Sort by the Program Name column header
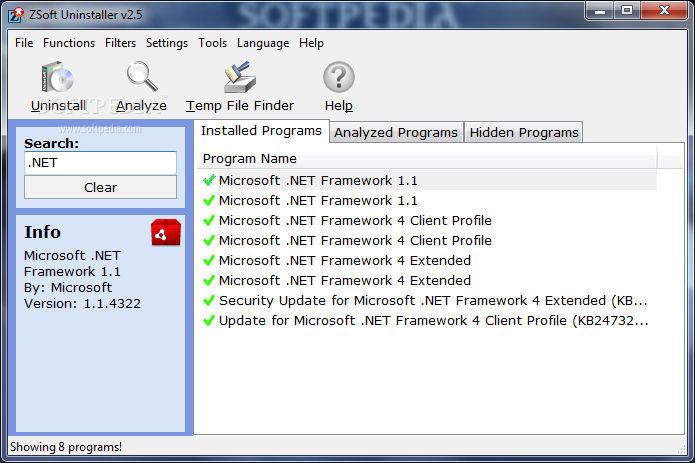 pos(426,159)
